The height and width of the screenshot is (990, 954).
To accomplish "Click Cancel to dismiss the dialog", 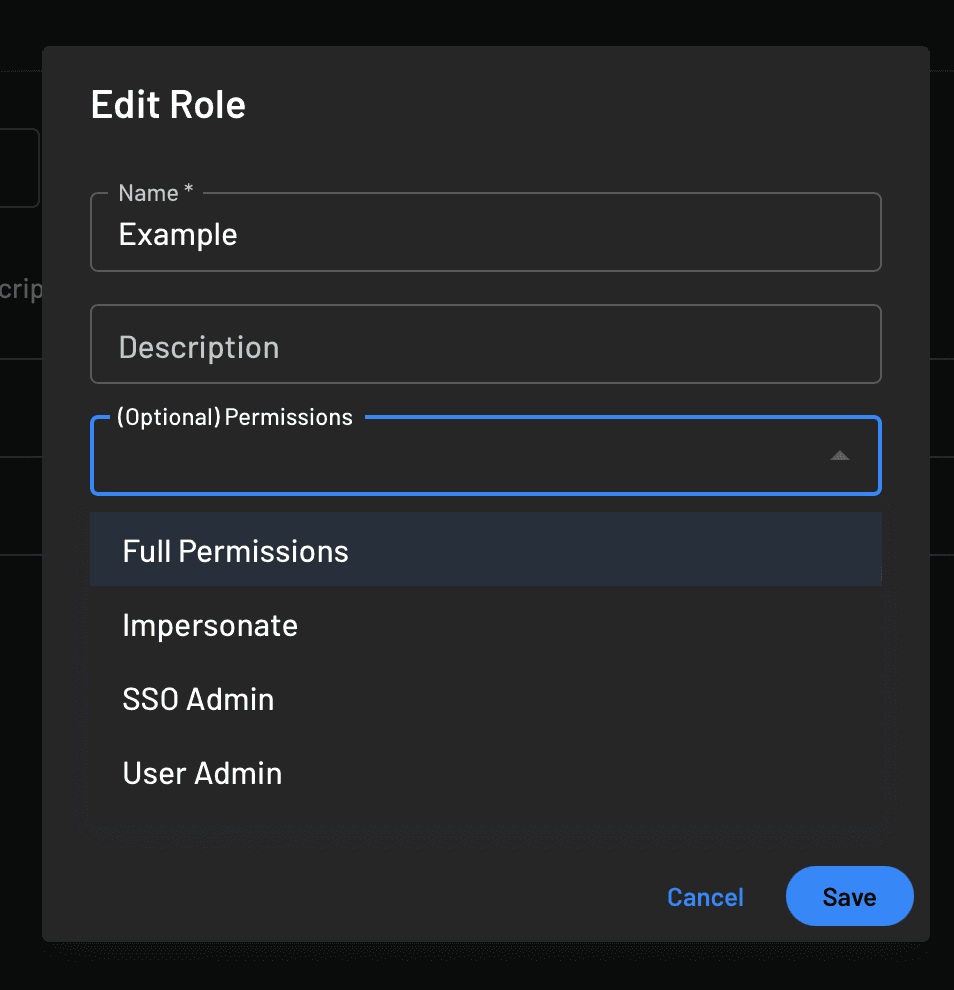I will pos(705,897).
